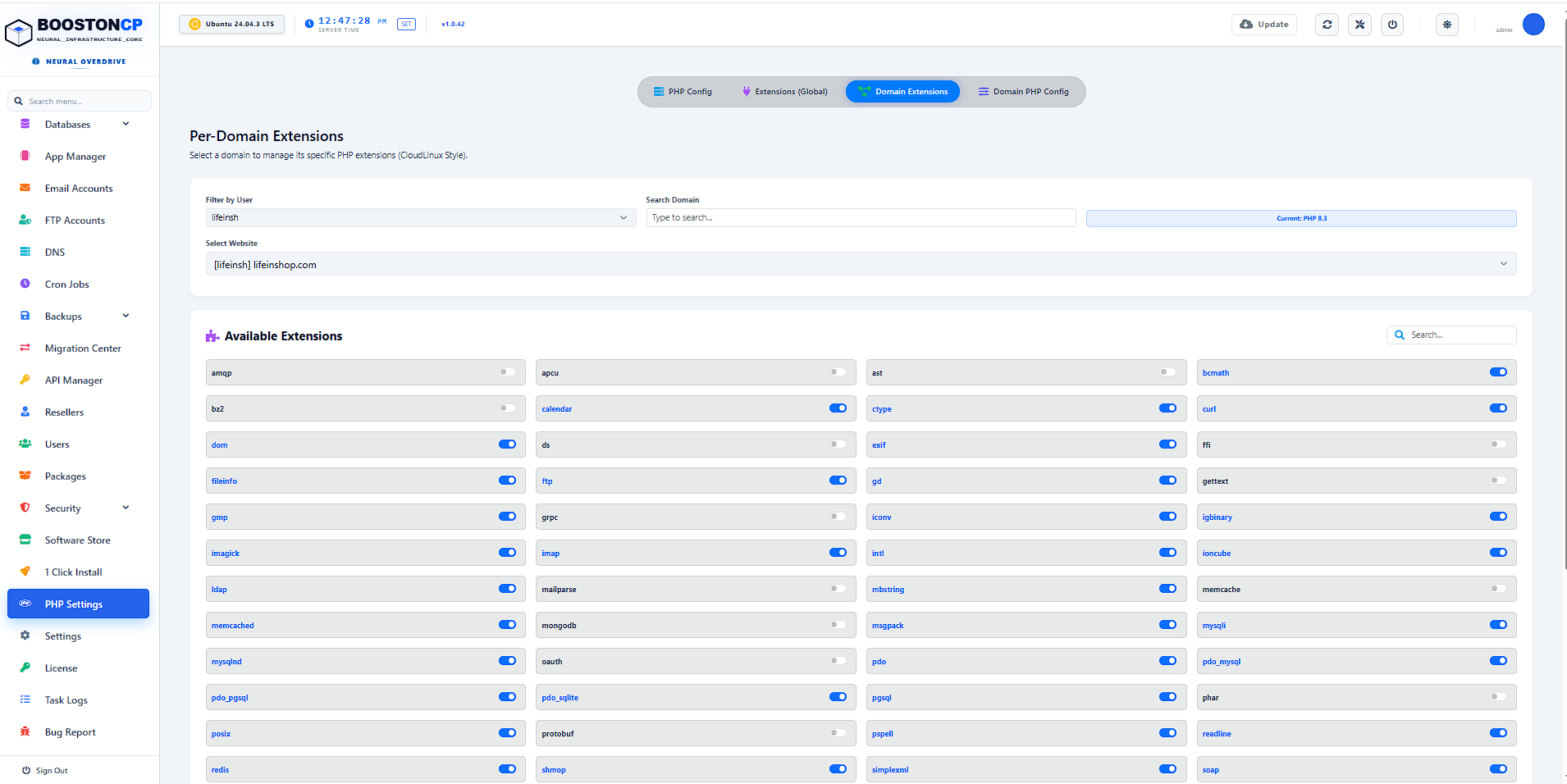Click the Available Extensions search box
1567x784 pixels.
1451,335
